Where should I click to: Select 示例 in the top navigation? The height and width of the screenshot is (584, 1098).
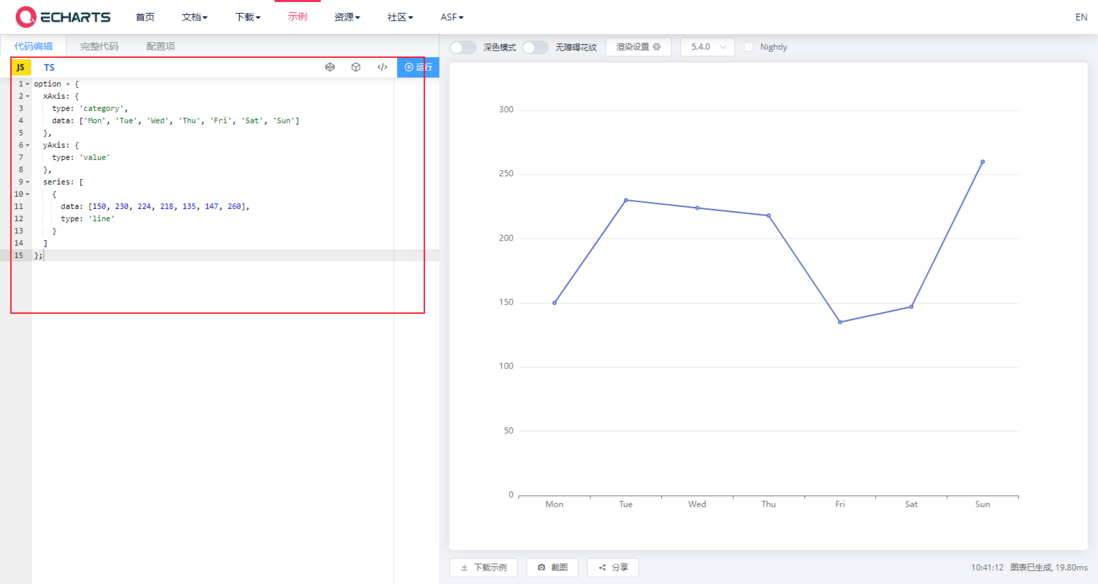pos(298,16)
